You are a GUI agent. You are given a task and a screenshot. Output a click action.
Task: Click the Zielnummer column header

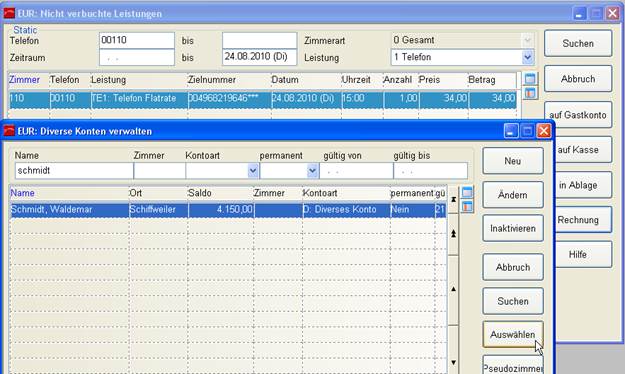click(229, 80)
